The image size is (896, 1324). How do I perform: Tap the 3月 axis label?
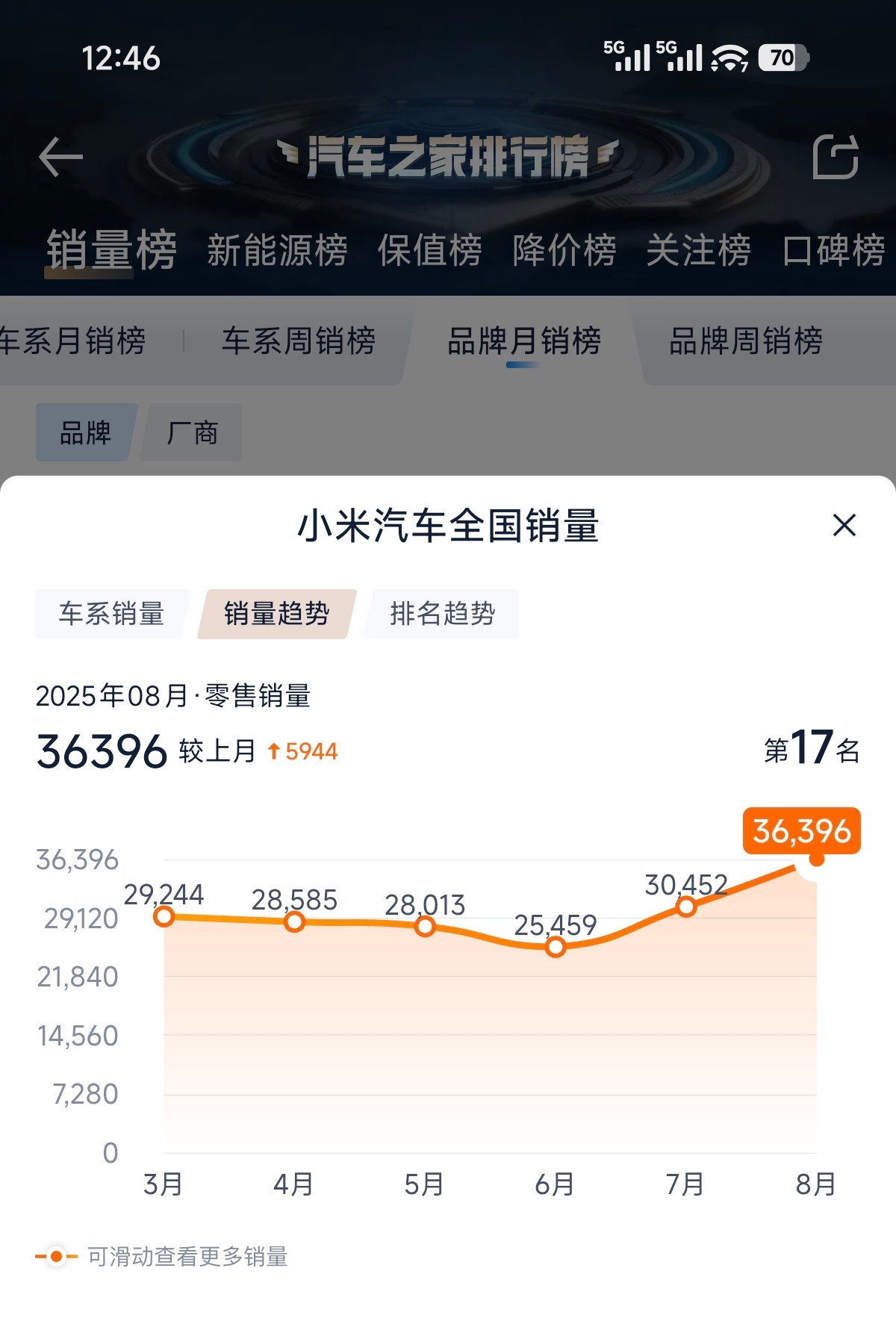tap(164, 1184)
